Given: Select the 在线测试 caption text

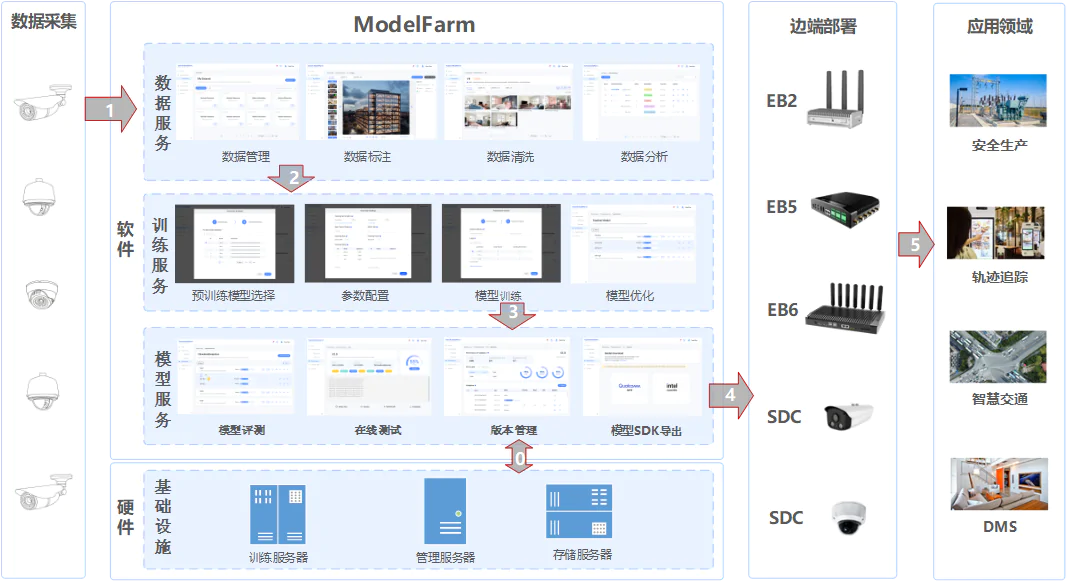Looking at the screenshot, I should (x=378, y=430).
